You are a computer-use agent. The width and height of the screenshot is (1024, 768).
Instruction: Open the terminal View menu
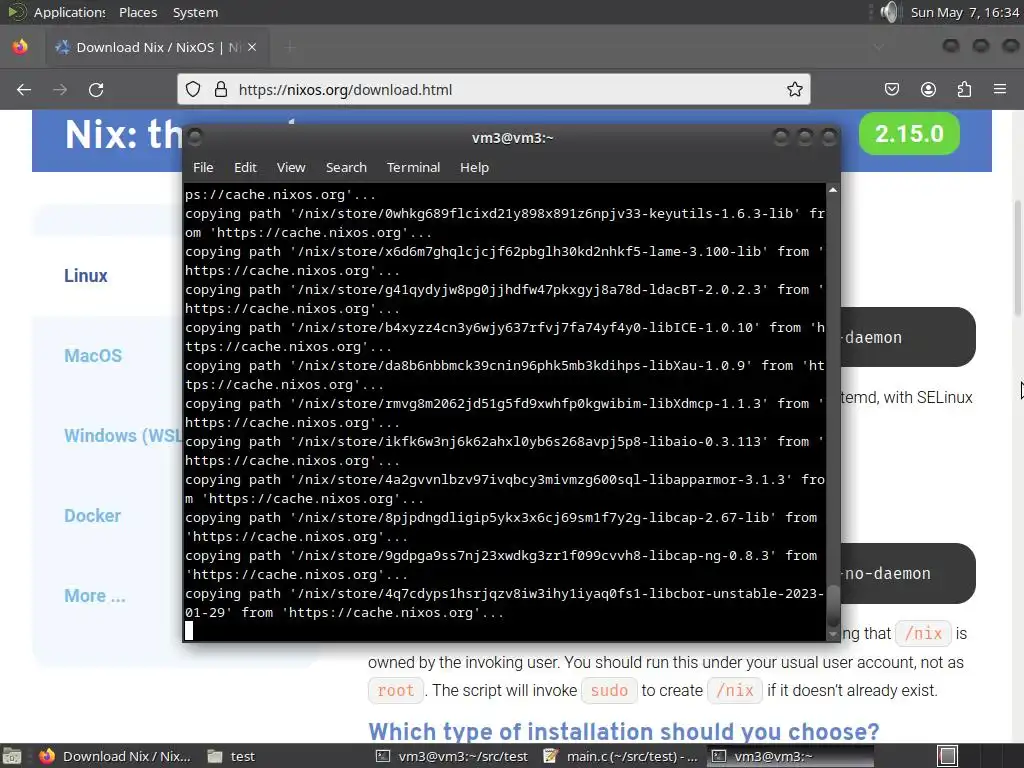pos(291,167)
